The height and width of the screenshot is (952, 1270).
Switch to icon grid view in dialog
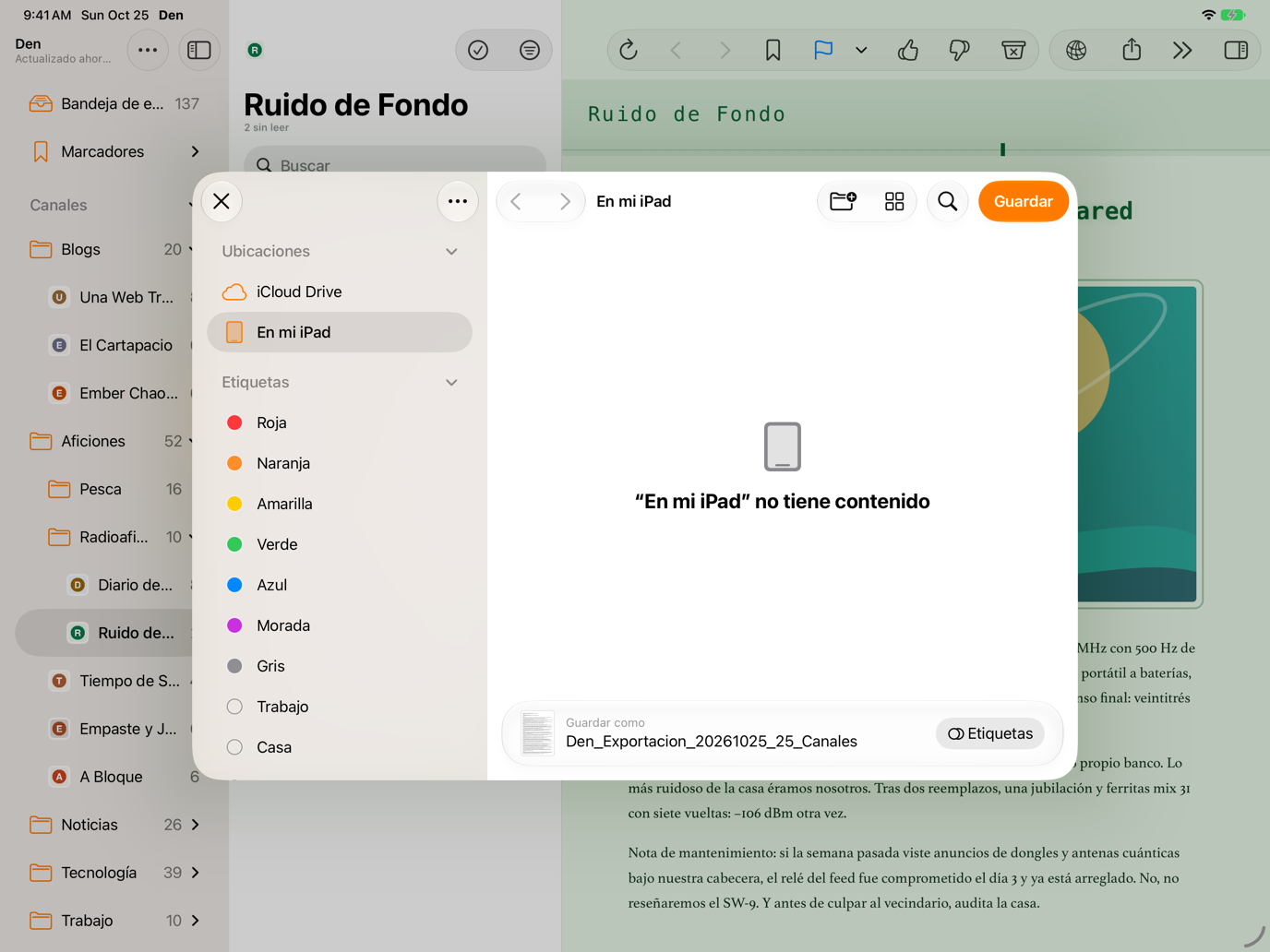(894, 201)
